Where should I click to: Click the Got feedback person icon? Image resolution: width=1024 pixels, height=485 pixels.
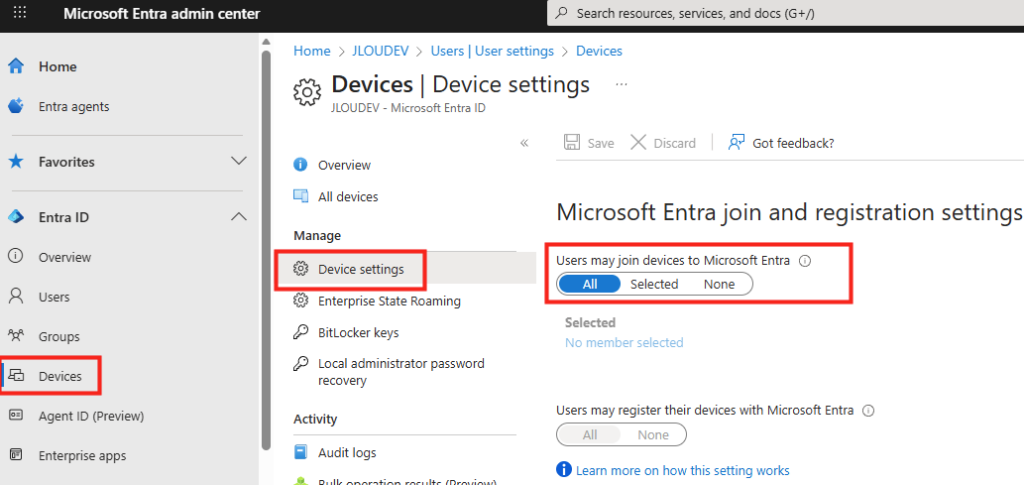pos(737,143)
